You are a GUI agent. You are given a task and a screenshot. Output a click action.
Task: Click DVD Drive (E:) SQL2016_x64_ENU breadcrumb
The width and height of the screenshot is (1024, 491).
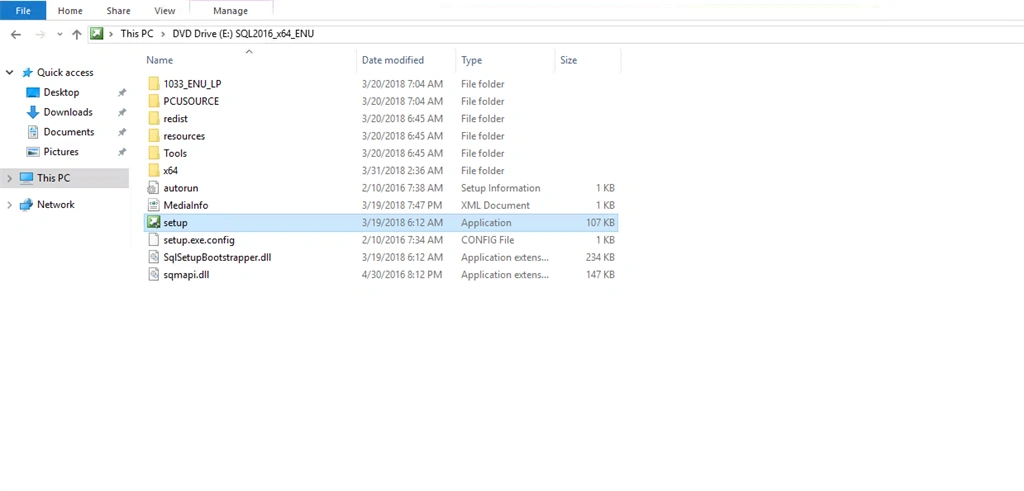click(x=243, y=34)
